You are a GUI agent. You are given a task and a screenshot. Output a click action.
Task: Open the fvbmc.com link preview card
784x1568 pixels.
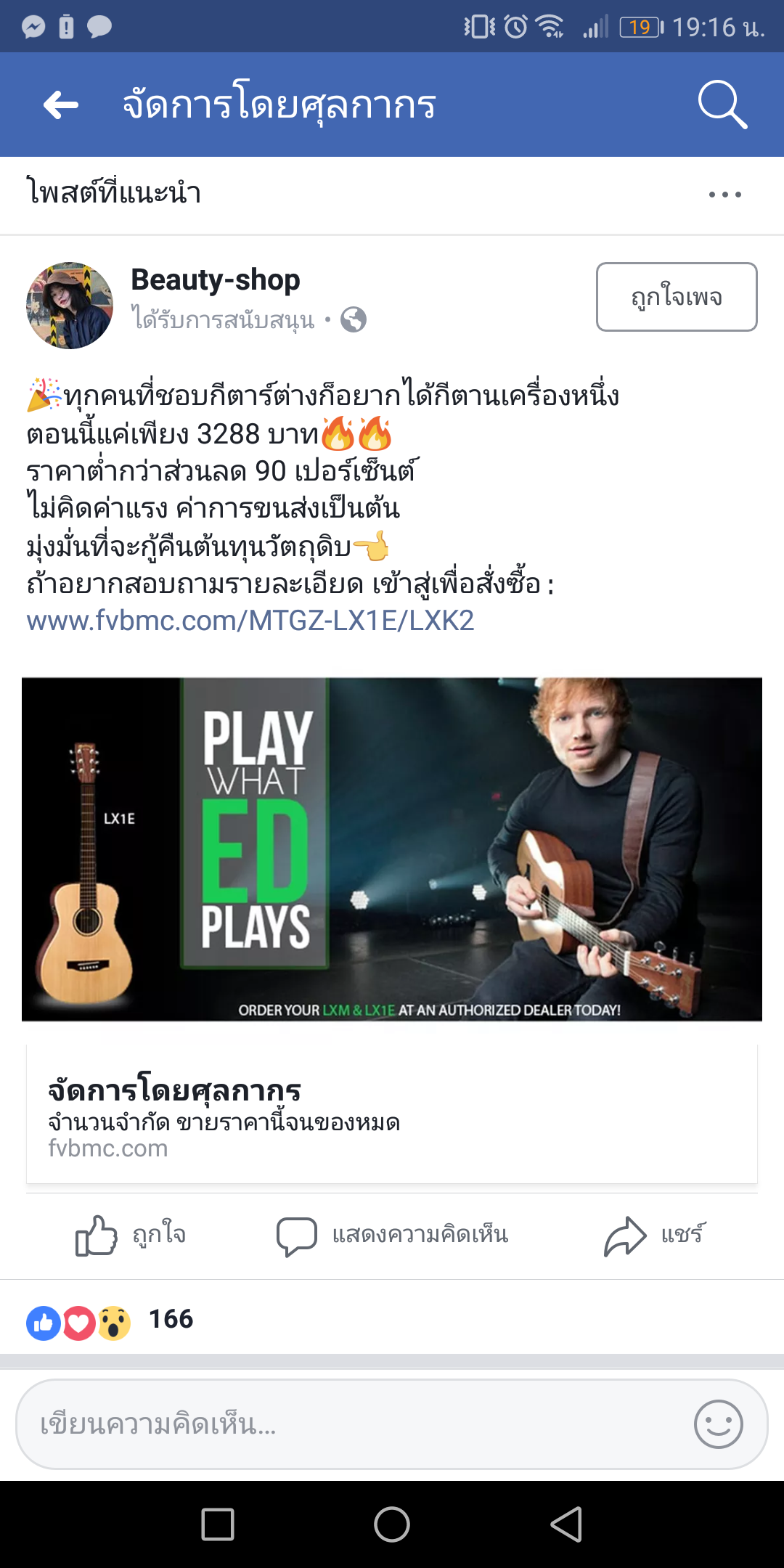click(392, 1114)
